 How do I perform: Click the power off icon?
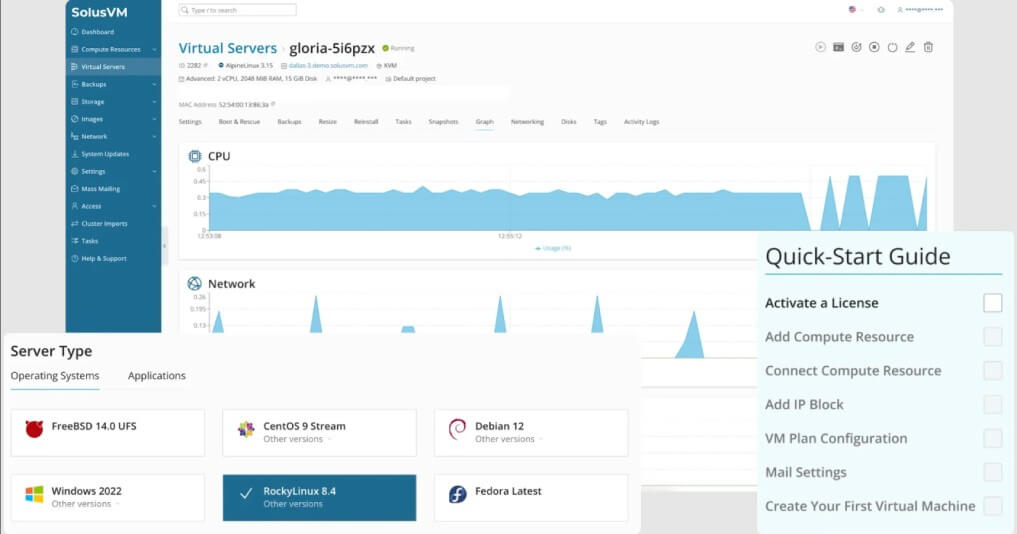click(892, 47)
